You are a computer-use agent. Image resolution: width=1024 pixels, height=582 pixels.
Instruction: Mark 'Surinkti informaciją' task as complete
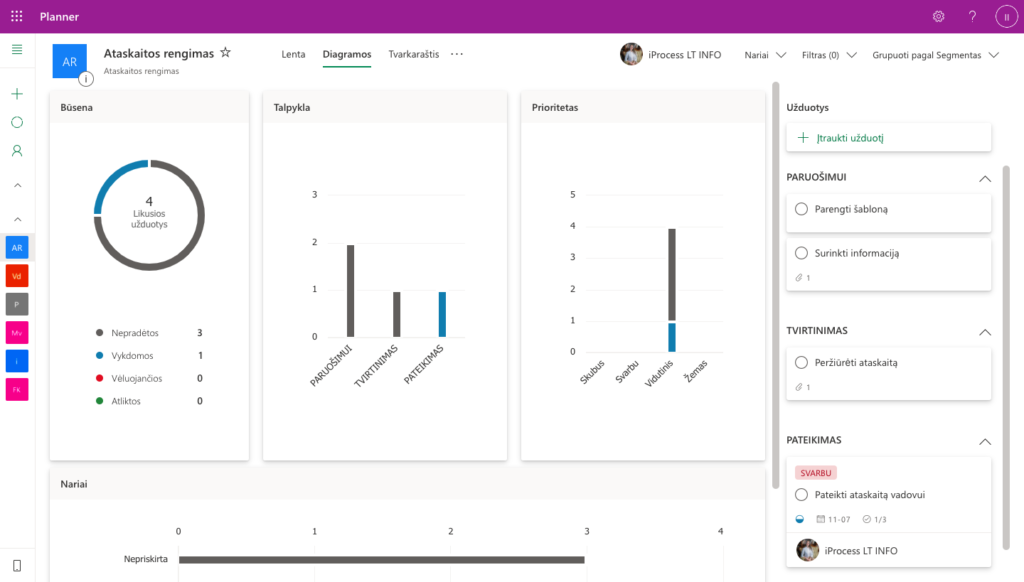(801, 253)
